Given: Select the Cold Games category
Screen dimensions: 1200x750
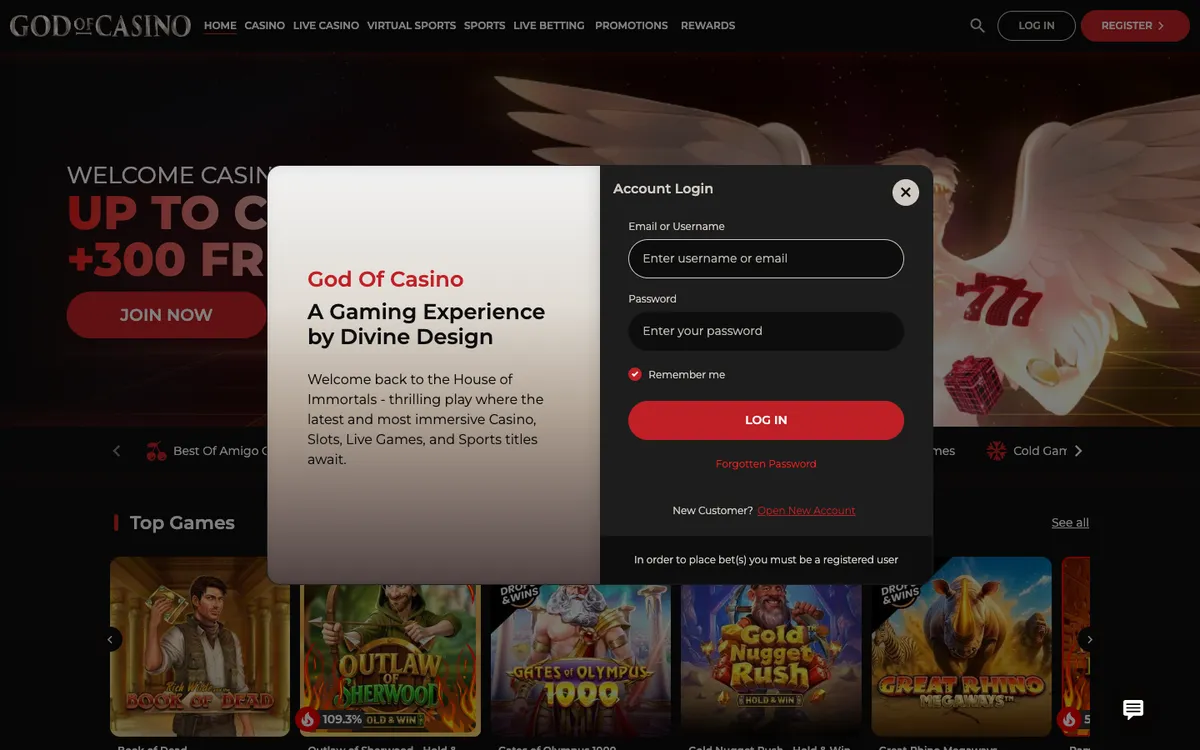Looking at the screenshot, I should [1027, 451].
